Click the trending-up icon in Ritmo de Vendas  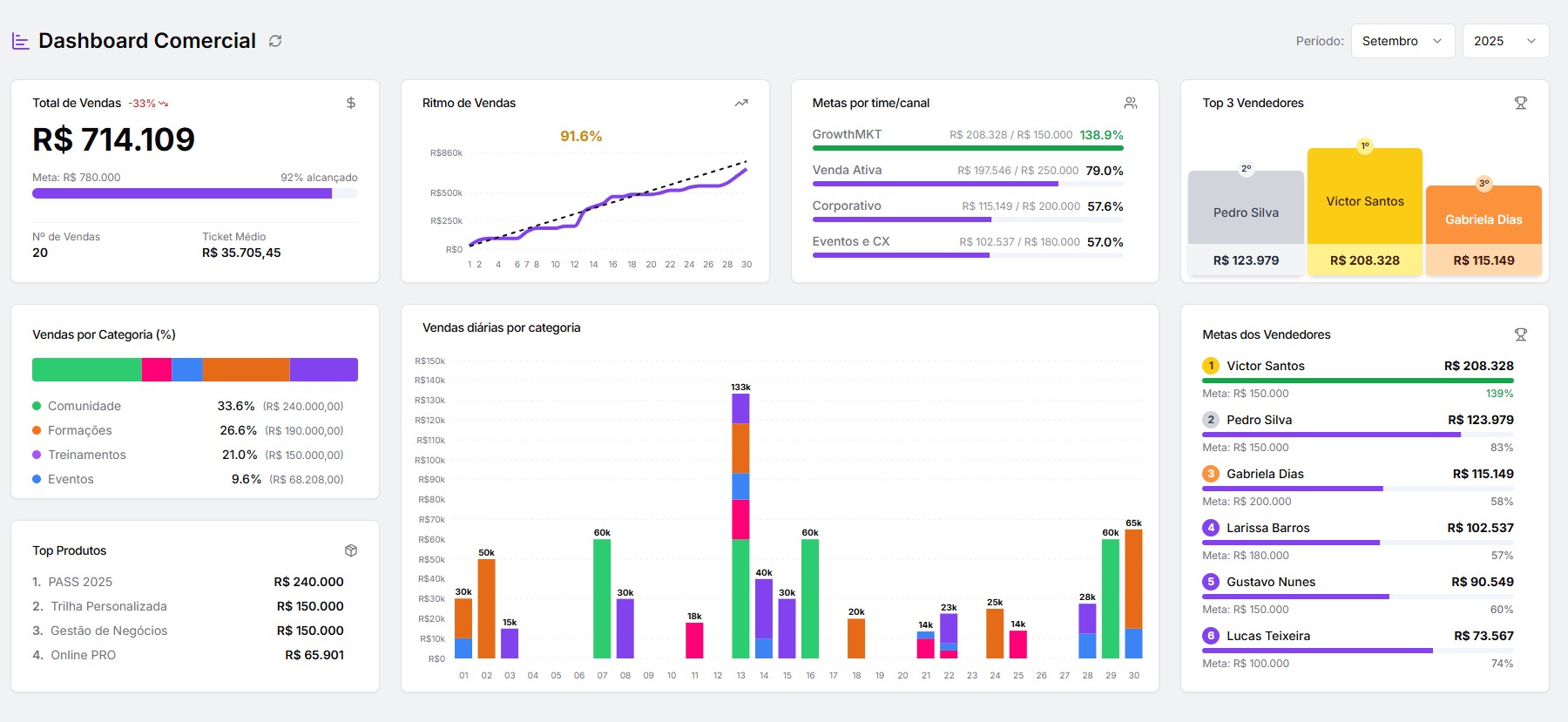pos(741,103)
